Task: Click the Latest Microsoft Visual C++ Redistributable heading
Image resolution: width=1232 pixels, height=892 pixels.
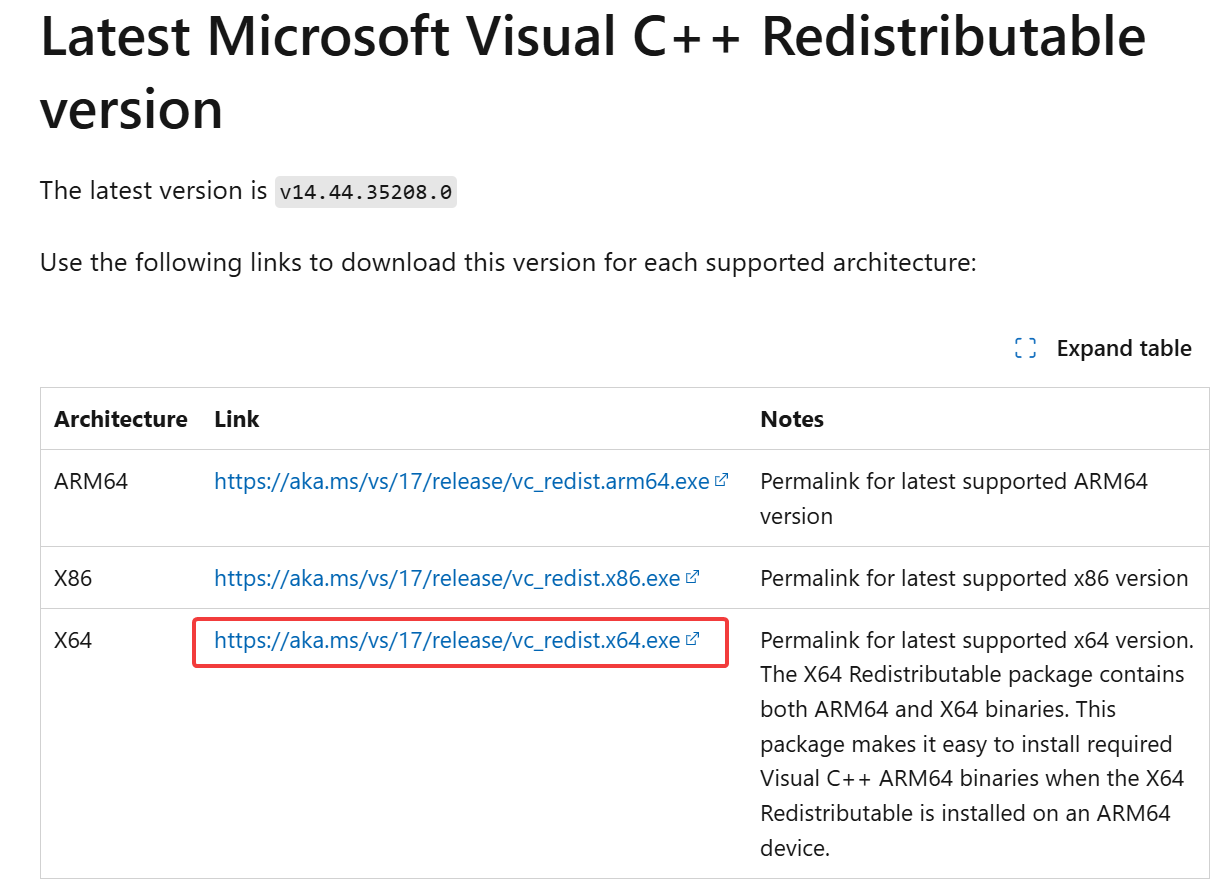Action: 593,71
